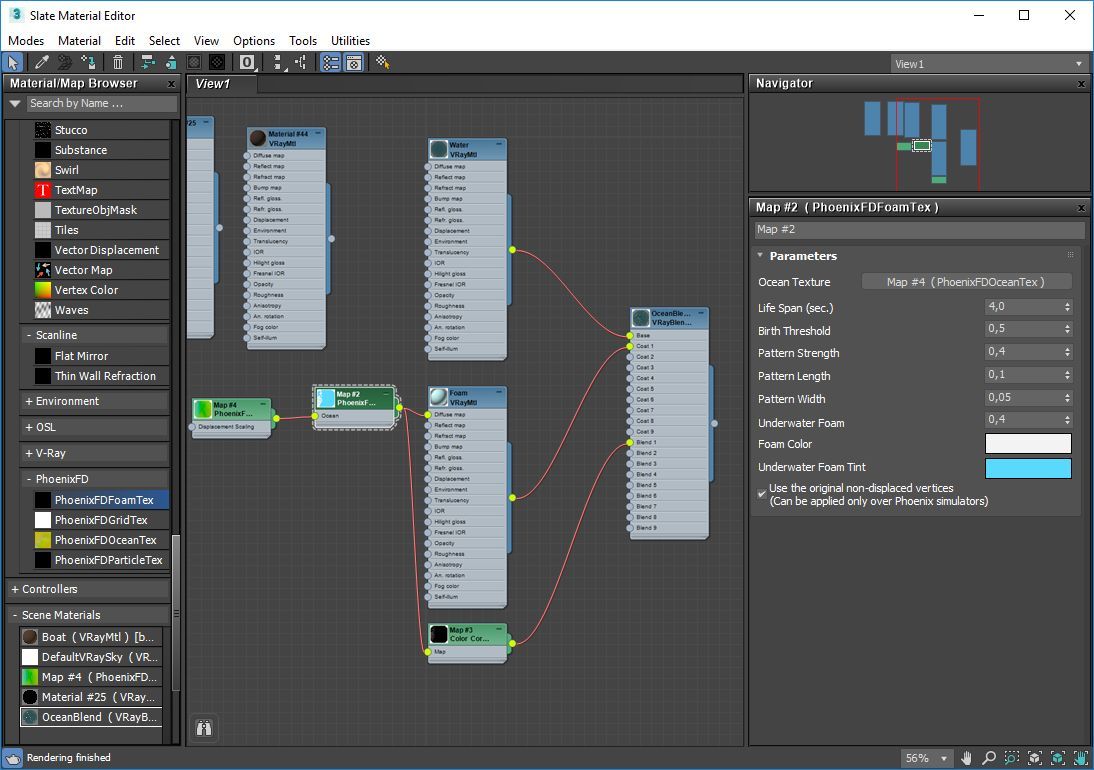The width and height of the screenshot is (1094, 770).
Task: Click the Ocean Texture Map #4 button
Action: click(966, 282)
